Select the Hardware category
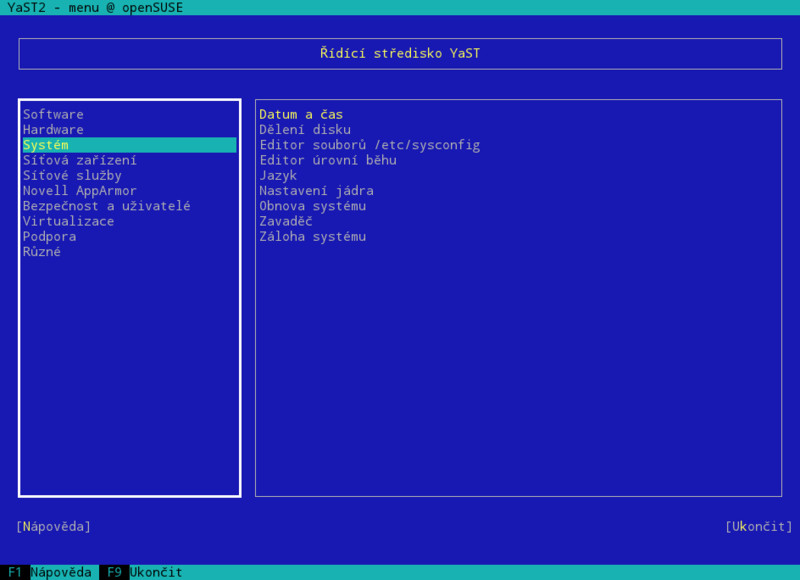Image resolution: width=800 pixels, height=580 pixels. point(53,130)
